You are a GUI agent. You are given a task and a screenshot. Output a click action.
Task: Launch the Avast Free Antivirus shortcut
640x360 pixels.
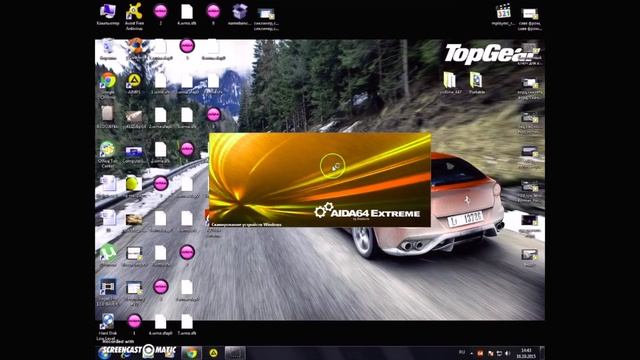click(134, 16)
